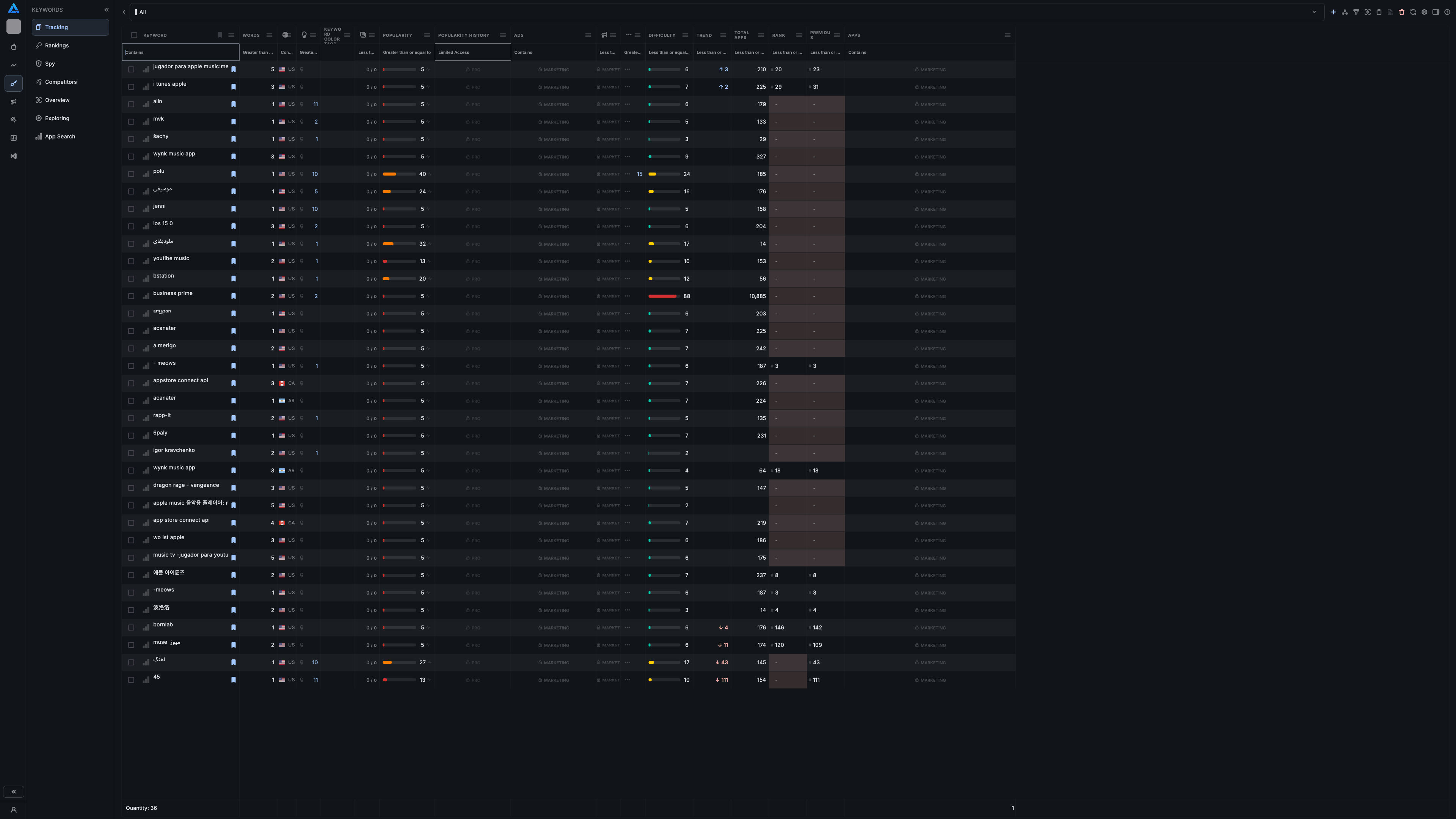The height and width of the screenshot is (819, 1456).
Task: Toggle the side panel layout icon
Action: tap(1436, 12)
